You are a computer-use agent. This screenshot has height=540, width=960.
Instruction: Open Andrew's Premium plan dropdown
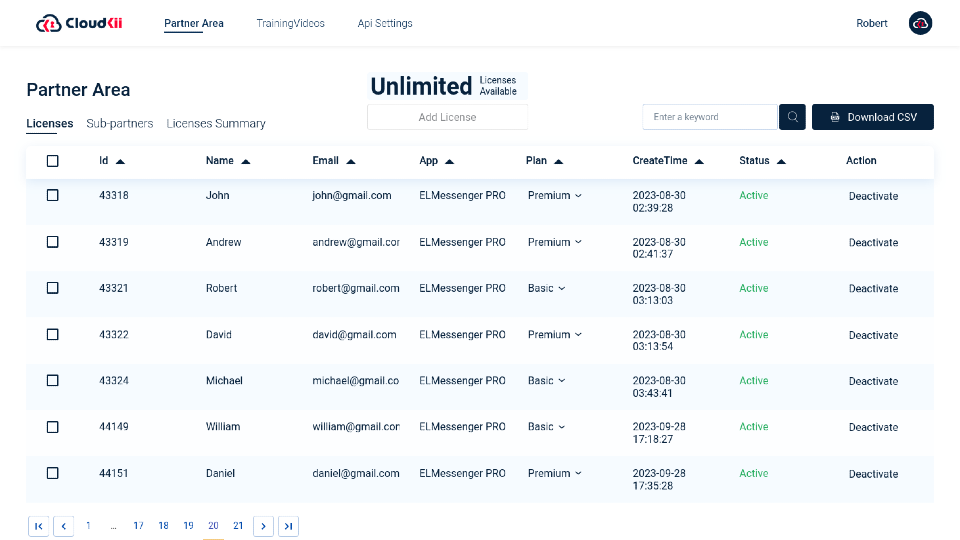(x=555, y=242)
